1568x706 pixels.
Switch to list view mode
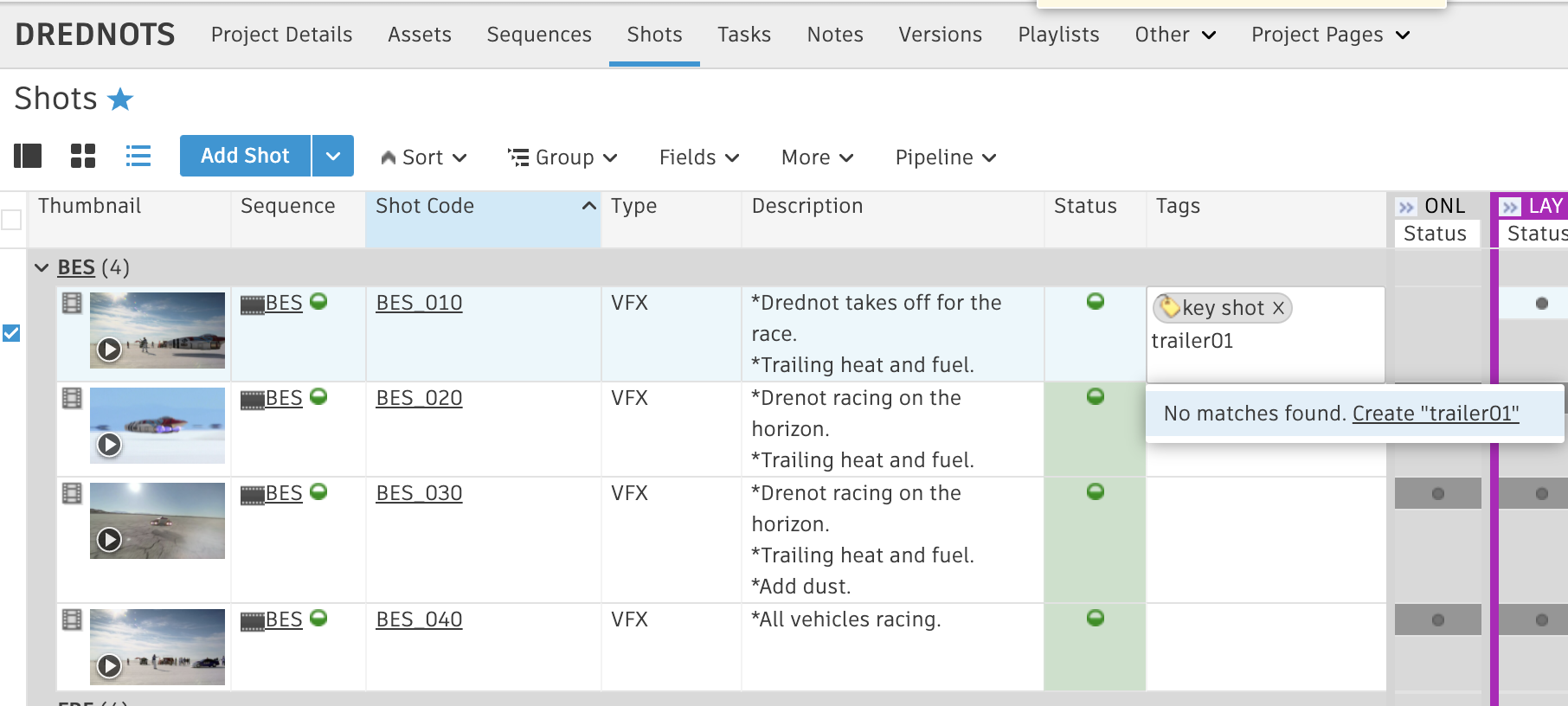pos(138,156)
